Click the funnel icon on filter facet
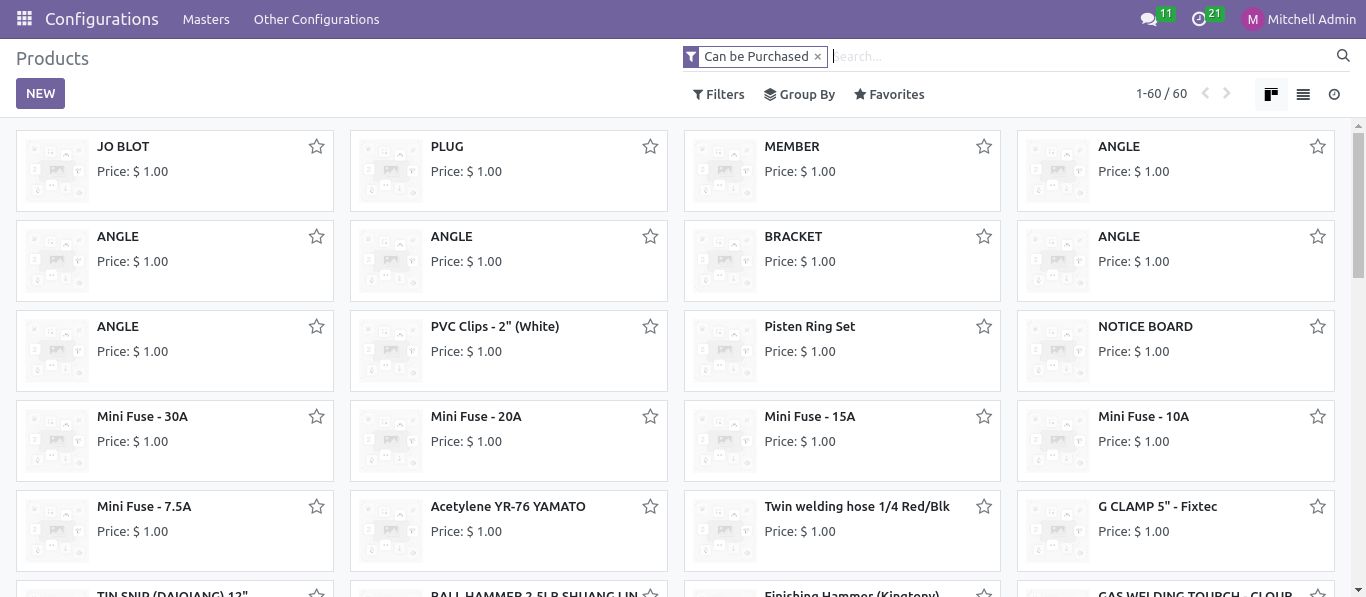The width and height of the screenshot is (1366, 597). (x=690, y=57)
